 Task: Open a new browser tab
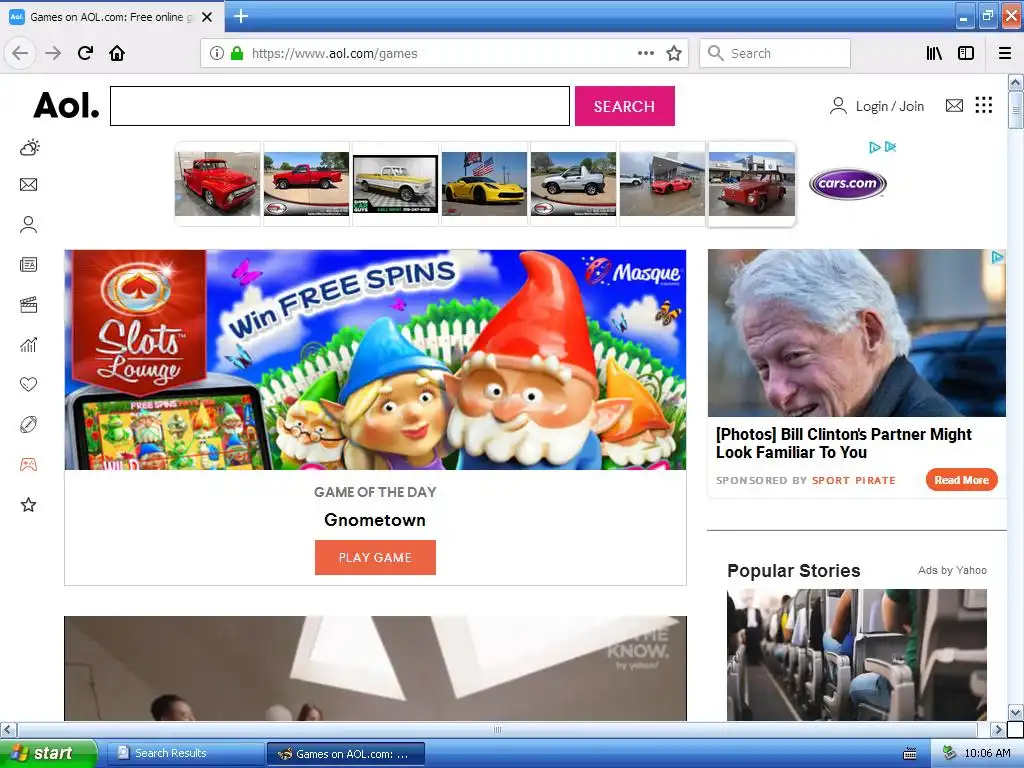click(241, 16)
